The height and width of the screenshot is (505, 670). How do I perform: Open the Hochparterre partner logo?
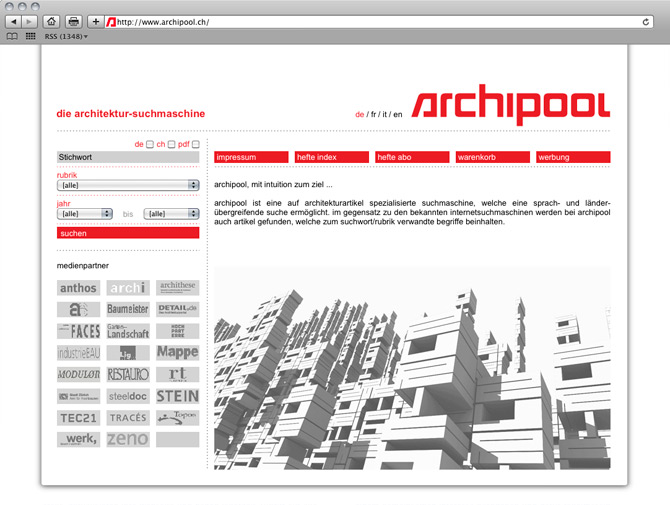point(177,331)
